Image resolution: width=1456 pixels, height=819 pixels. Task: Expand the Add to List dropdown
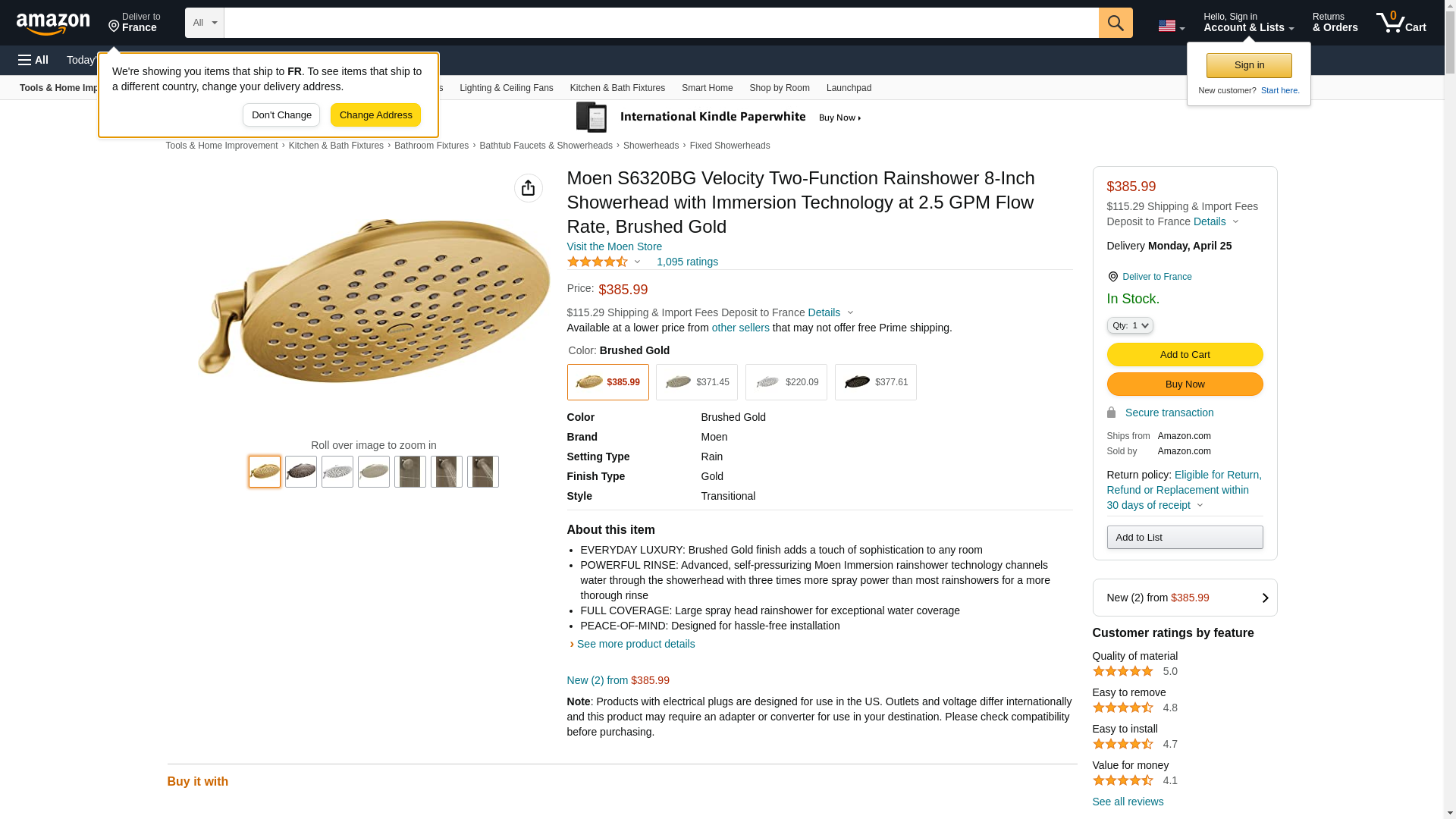[x=1184, y=538]
